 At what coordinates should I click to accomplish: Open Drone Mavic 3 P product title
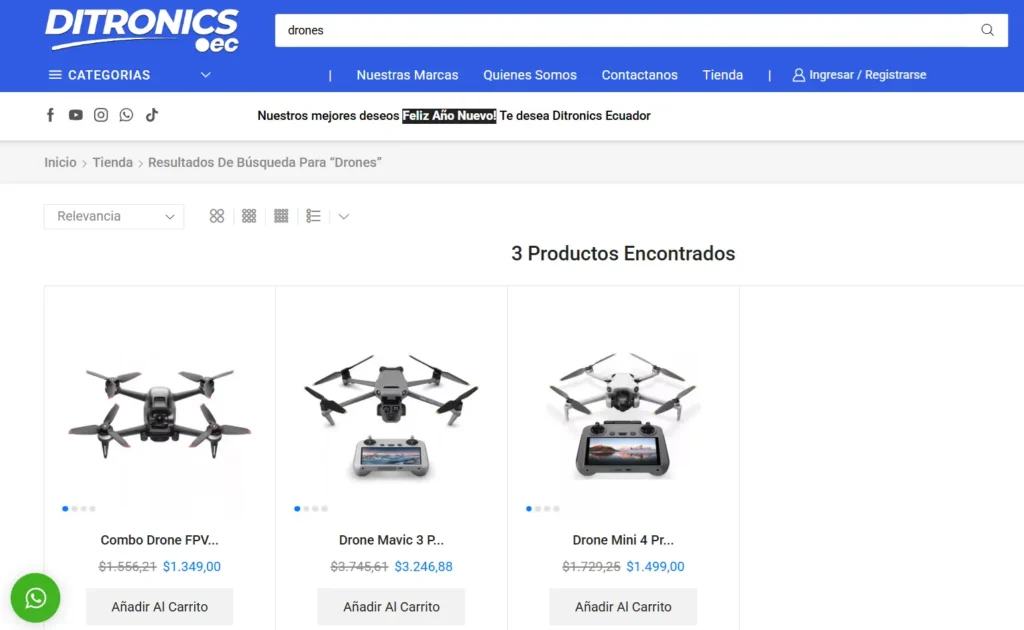pyautogui.click(x=391, y=540)
